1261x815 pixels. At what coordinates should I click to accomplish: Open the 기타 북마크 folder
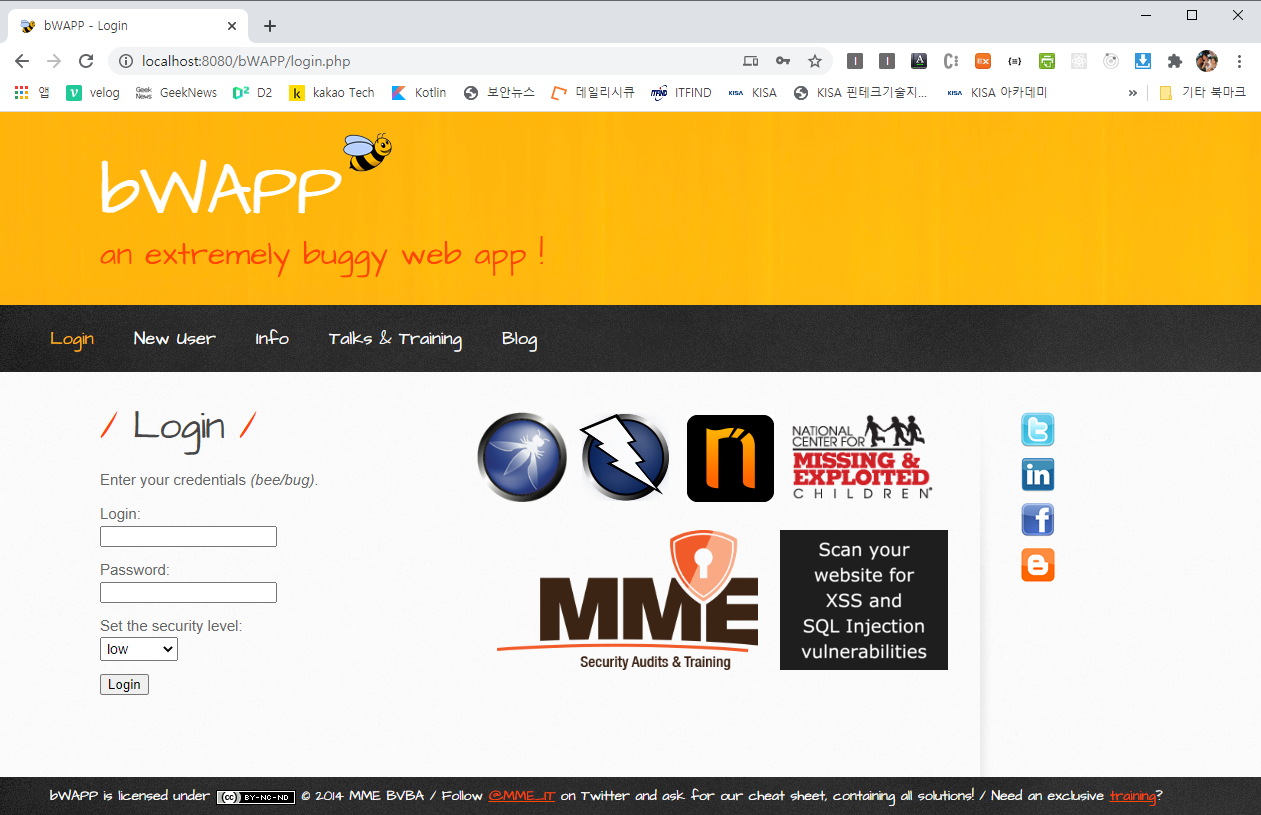[x=1202, y=92]
